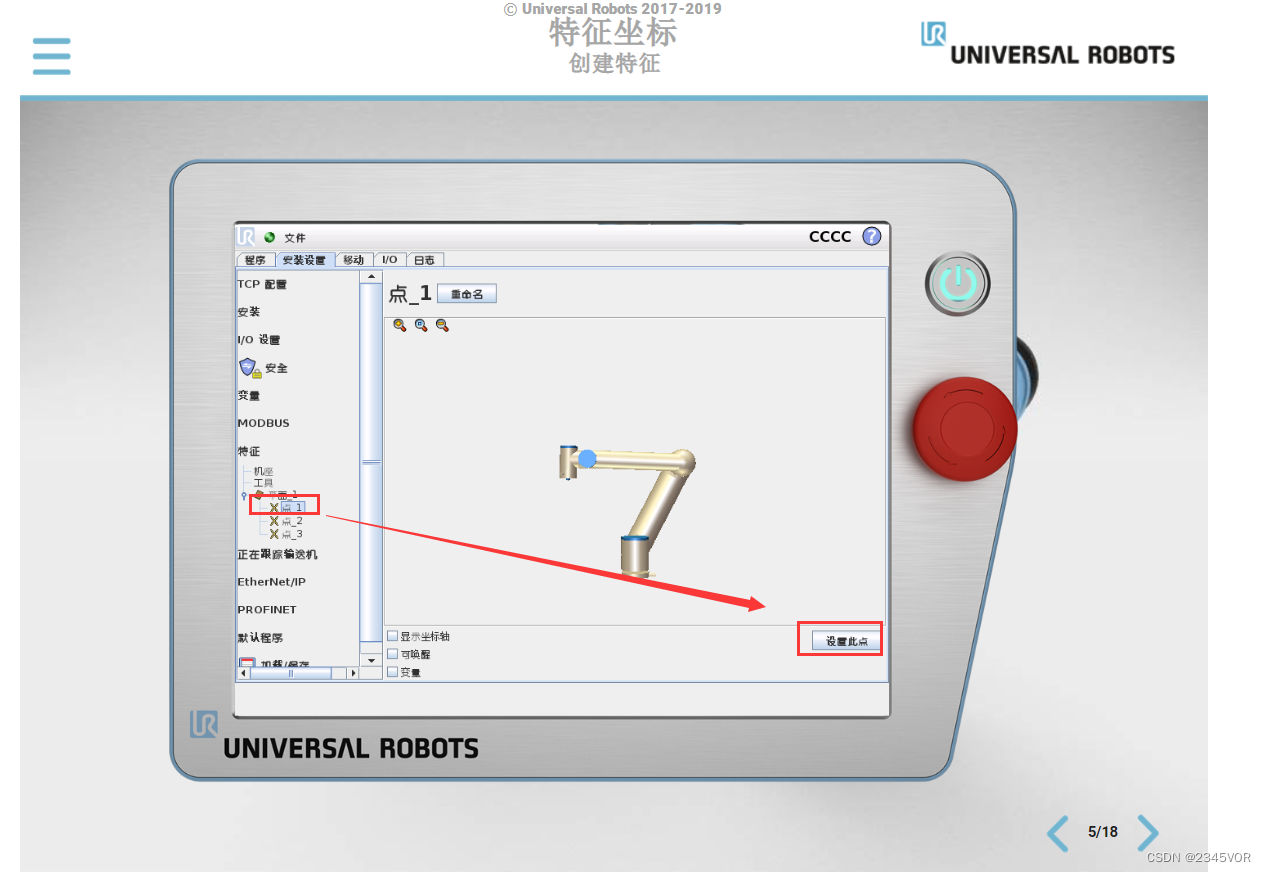Click the 重命名 rename button
This screenshot has height=872, width=1266.
tap(467, 294)
